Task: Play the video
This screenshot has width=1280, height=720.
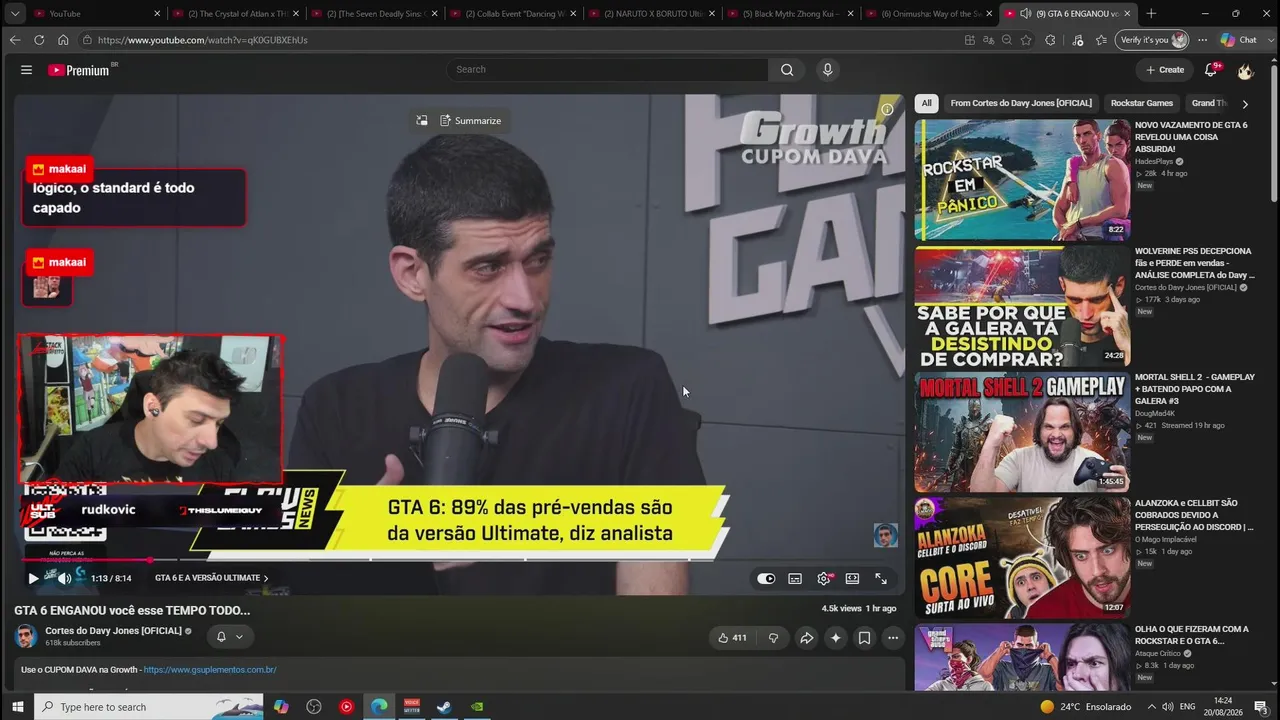Action: point(33,578)
